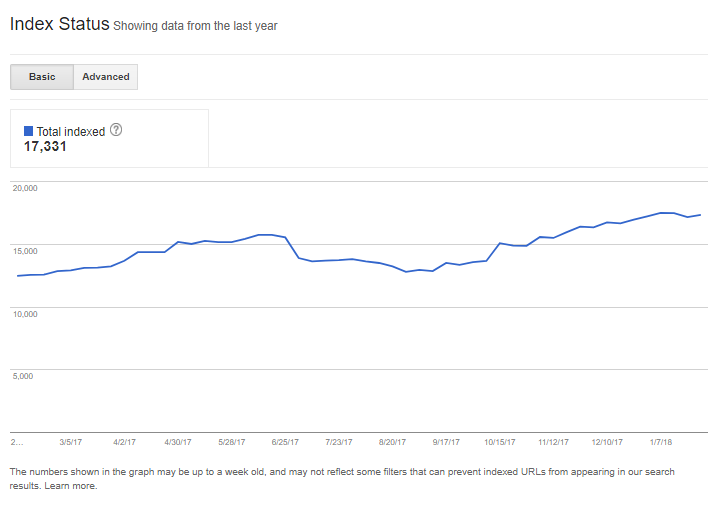Select the 1/7/18 date label
Screen dimensions: 715x507
tap(661, 442)
